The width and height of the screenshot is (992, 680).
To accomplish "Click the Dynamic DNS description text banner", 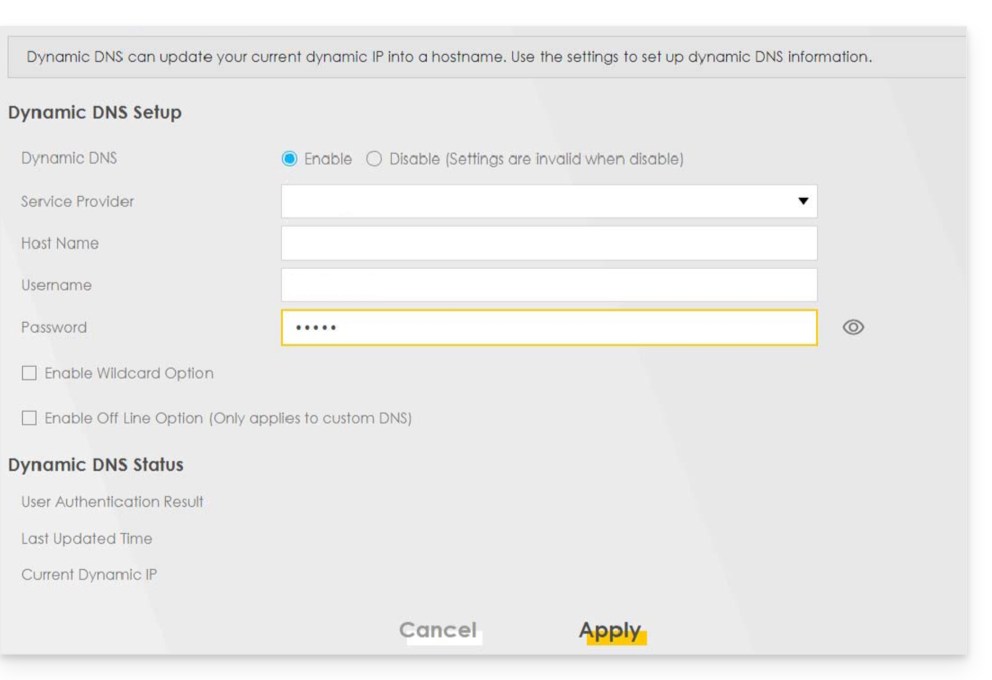I will coord(487,57).
